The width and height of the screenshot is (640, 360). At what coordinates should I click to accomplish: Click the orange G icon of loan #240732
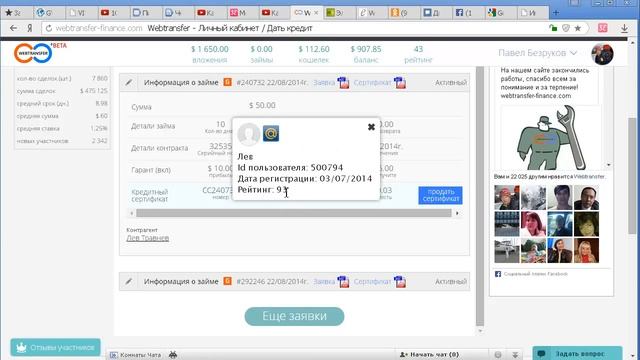click(227, 82)
